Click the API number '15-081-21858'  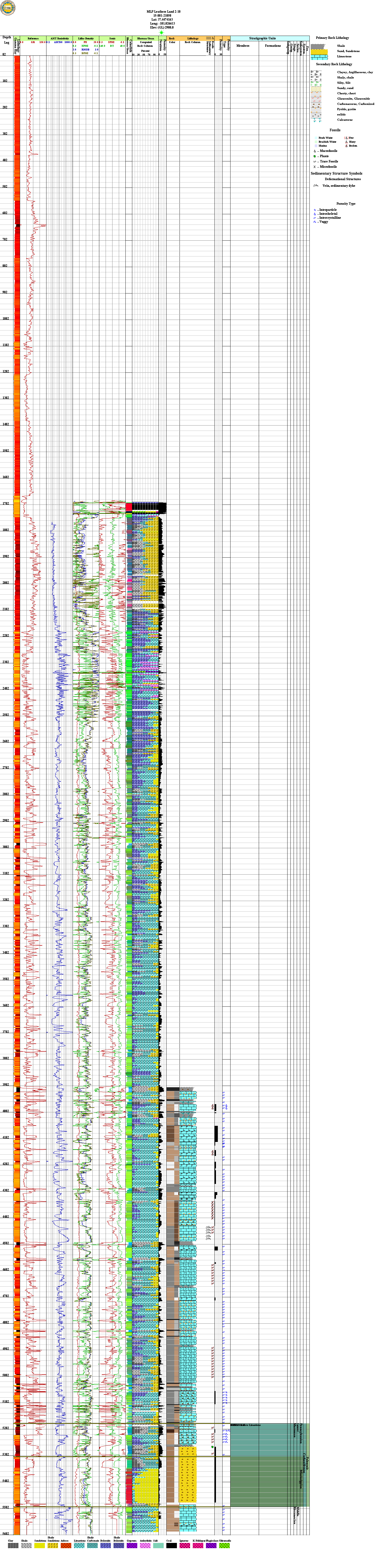pos(163,15)
